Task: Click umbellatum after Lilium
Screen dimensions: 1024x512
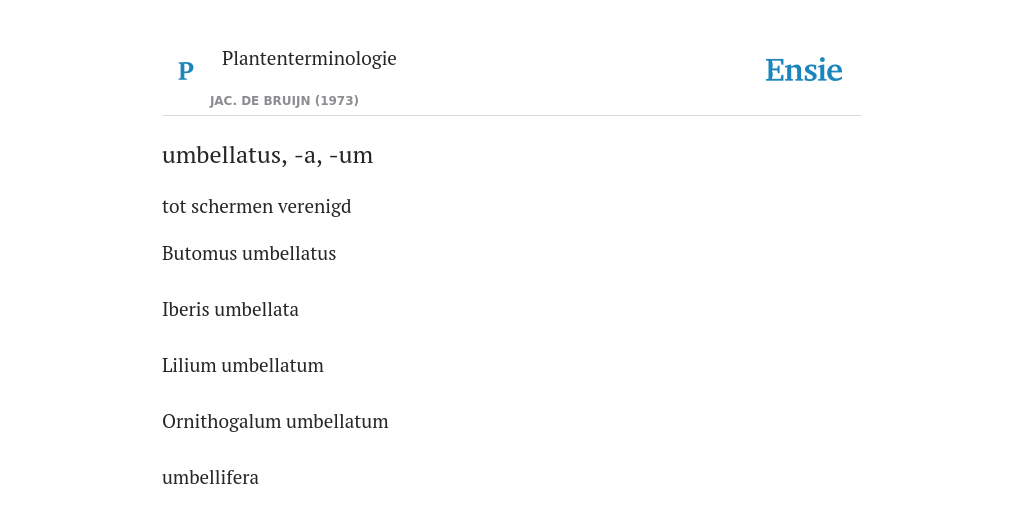Action: point(272,366)
